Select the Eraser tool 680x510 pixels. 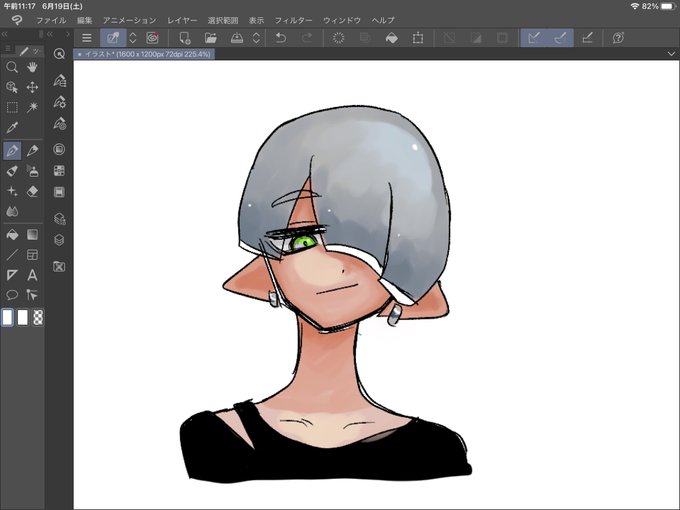click(32, 191)
